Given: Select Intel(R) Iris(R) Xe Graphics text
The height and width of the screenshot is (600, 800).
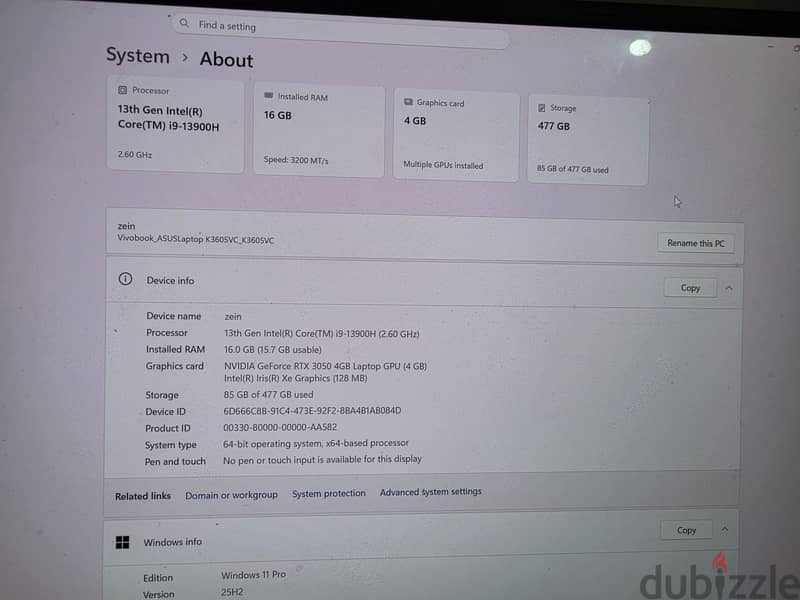Looking at the screenshot, I should pos(295,378).
